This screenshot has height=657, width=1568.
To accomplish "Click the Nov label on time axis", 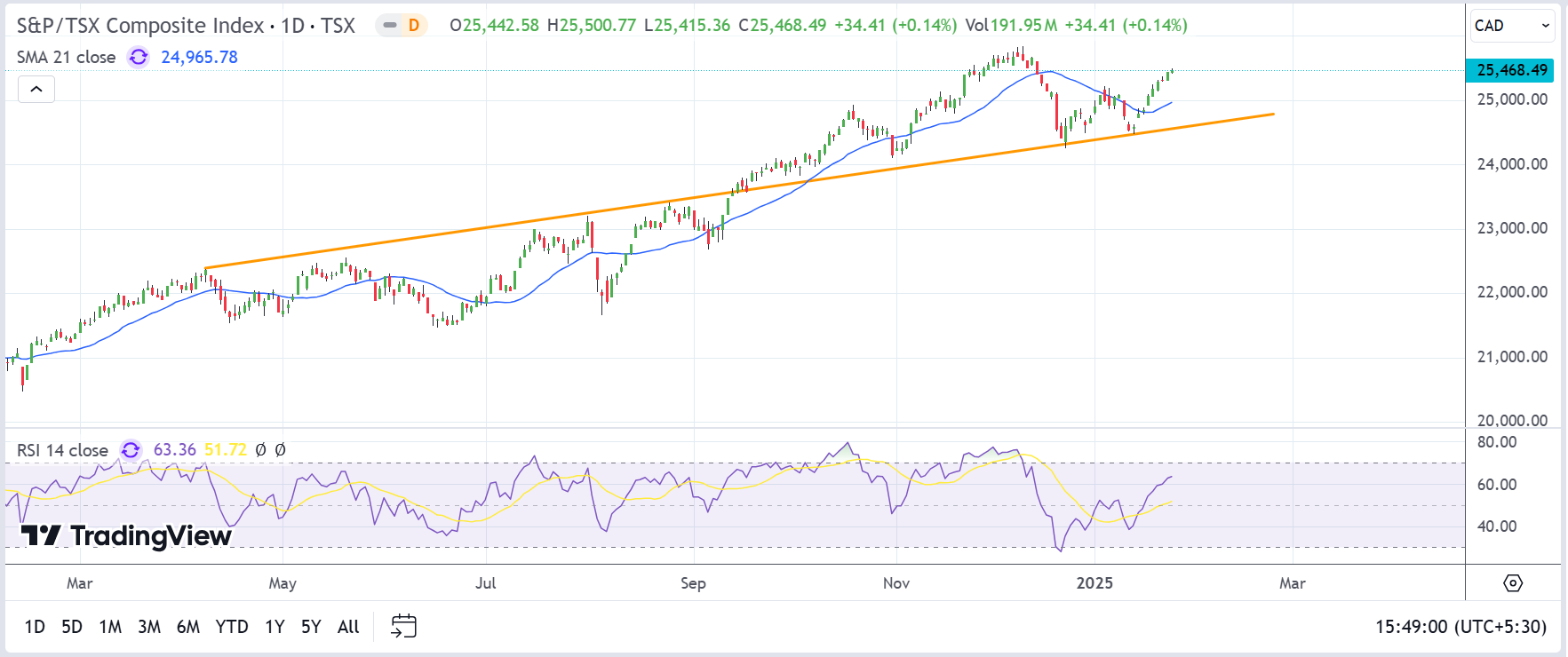I will point(896,583).
